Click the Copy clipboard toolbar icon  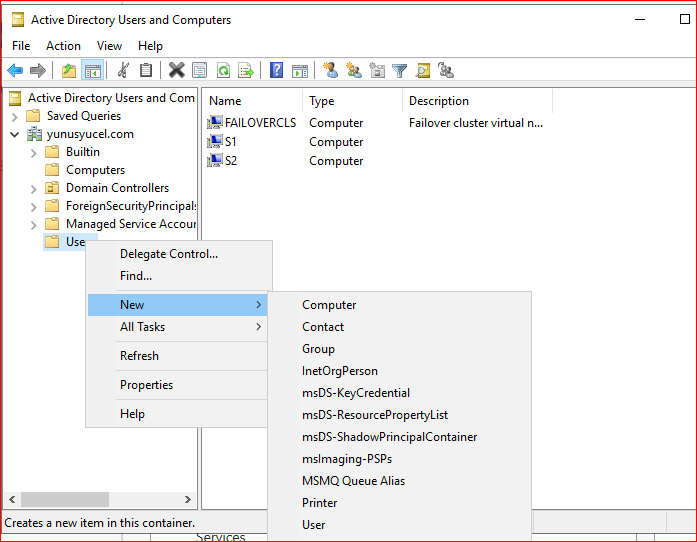pyautogui.click(x=146, y=70)
